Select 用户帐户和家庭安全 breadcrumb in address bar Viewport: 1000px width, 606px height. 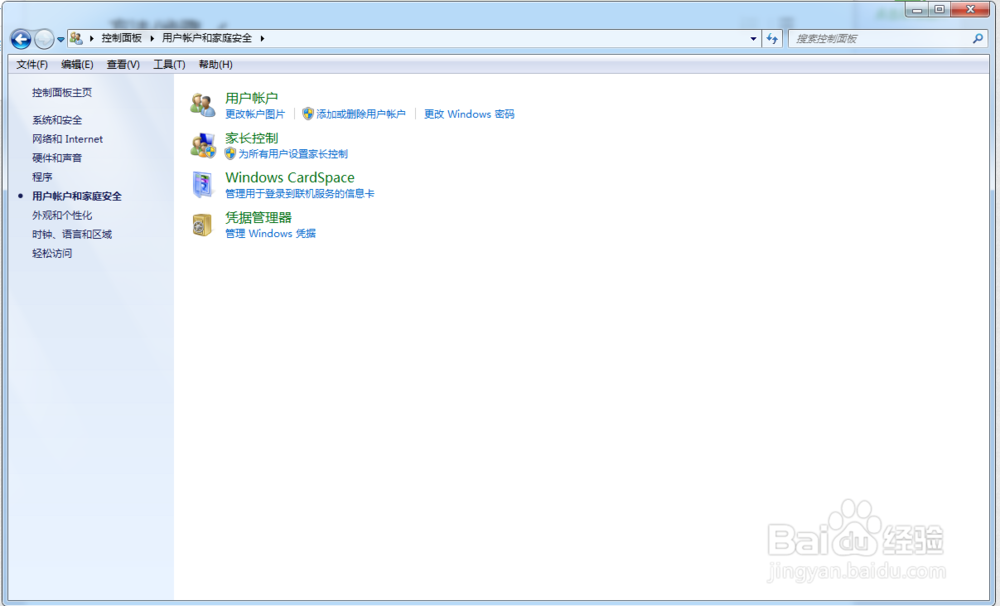(x=207, y=38)
